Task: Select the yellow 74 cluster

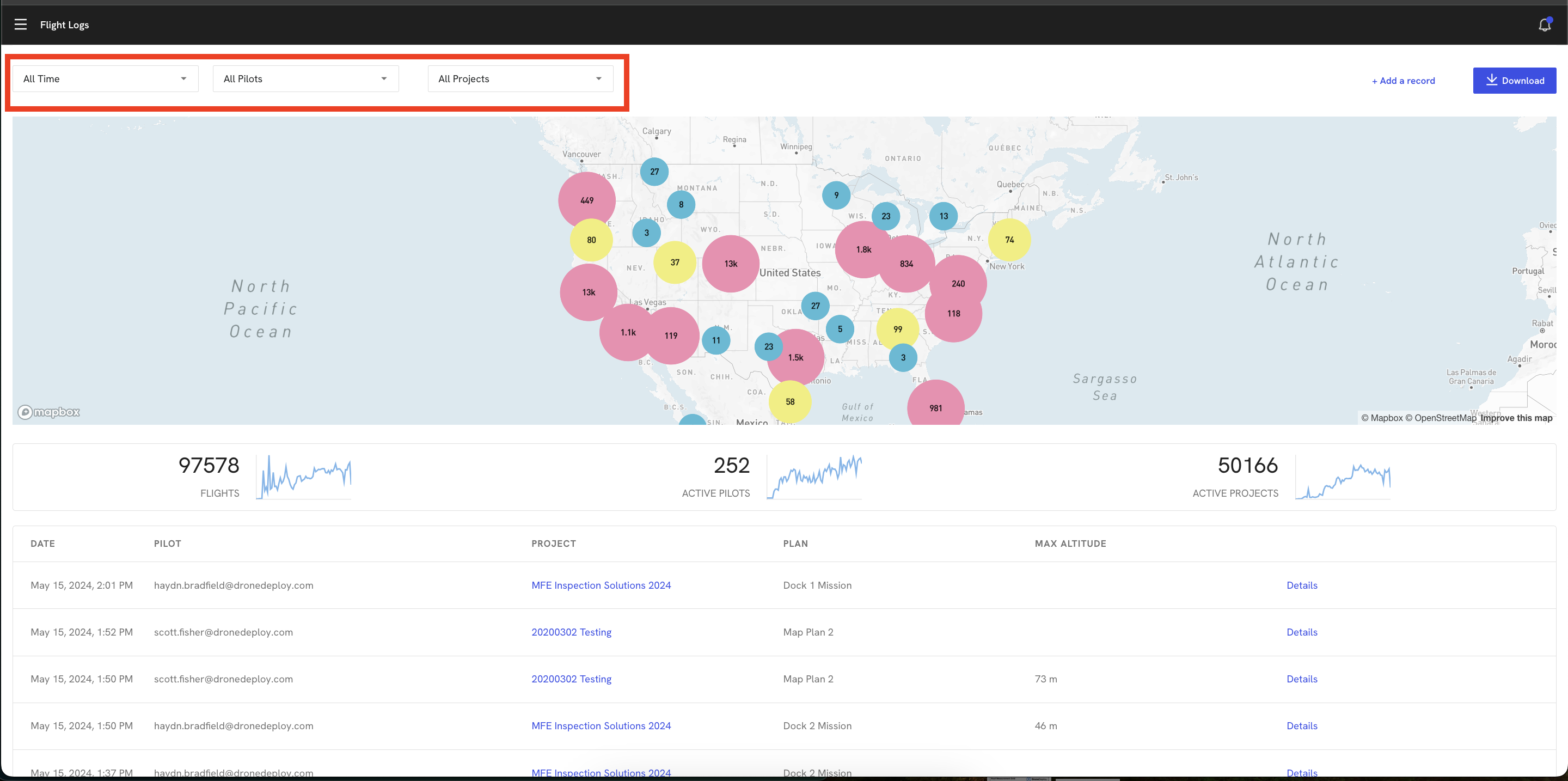Action: [x=1009, y=240]
